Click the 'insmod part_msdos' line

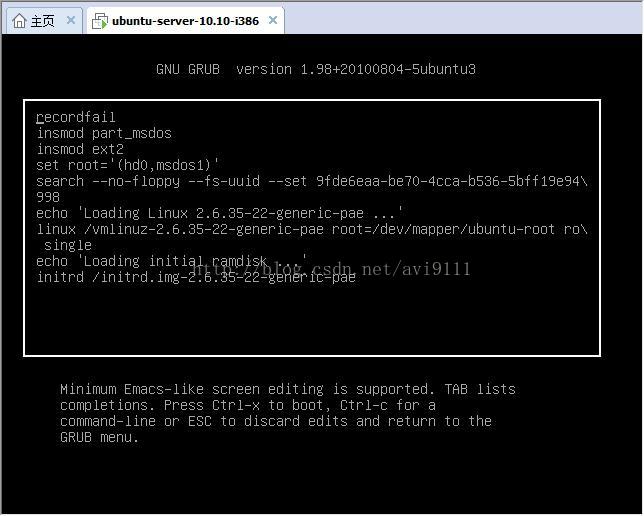[104, 134]
